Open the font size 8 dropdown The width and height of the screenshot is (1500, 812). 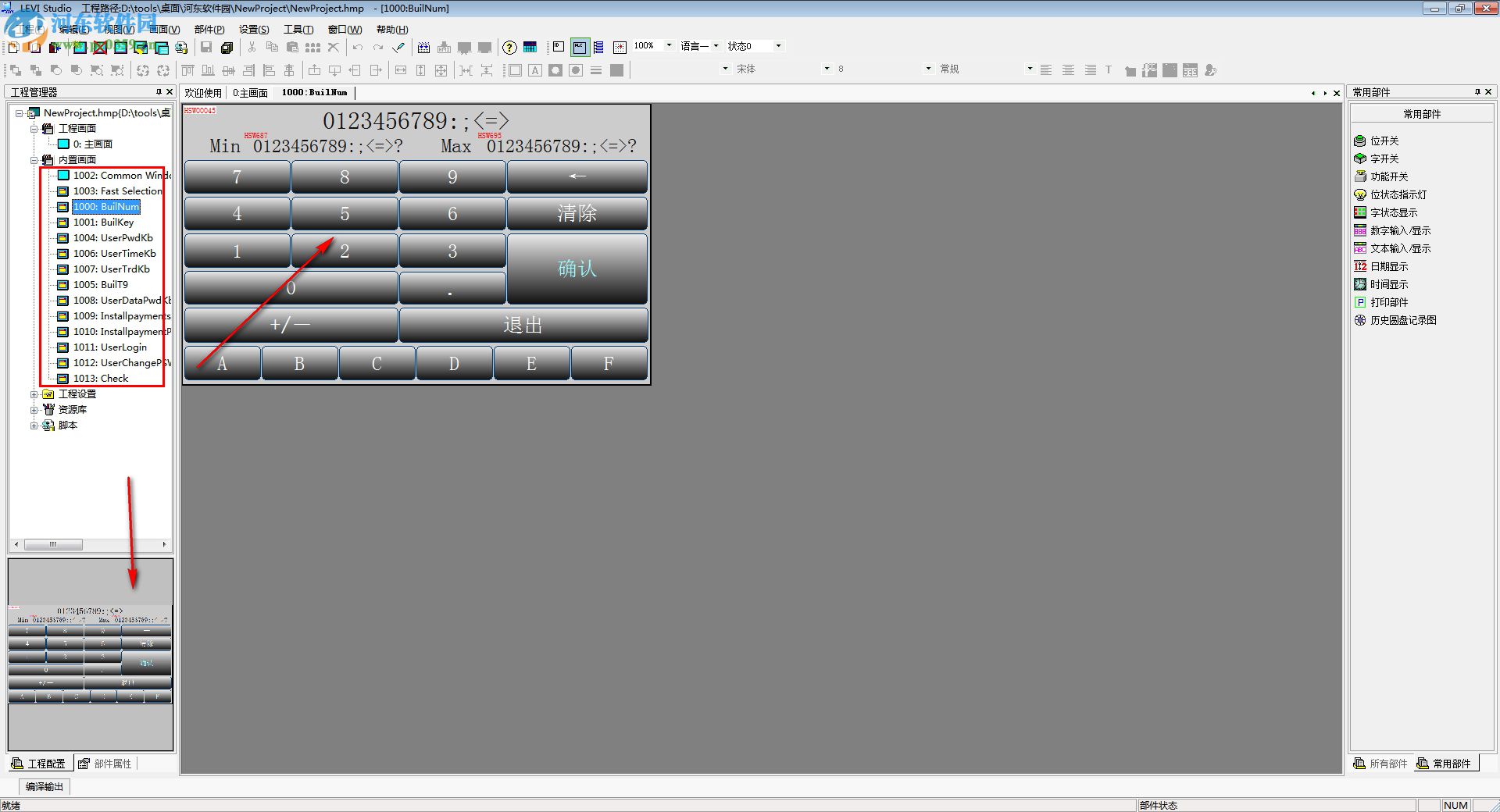click(x=928, y=69)
